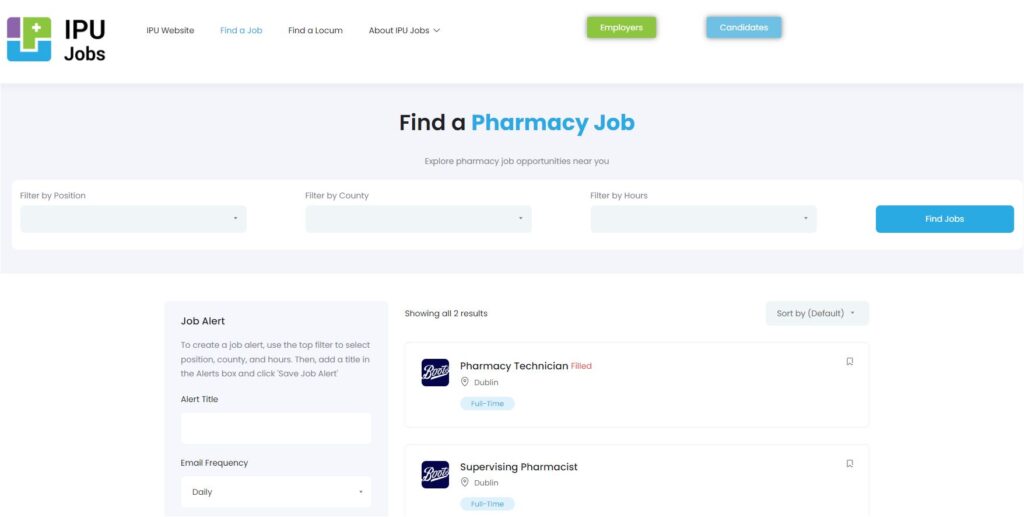Open the Filter by Hours dropdown
Image resolution: width=1024 pixels, height=517 pixels.
(x=703, y=219)
